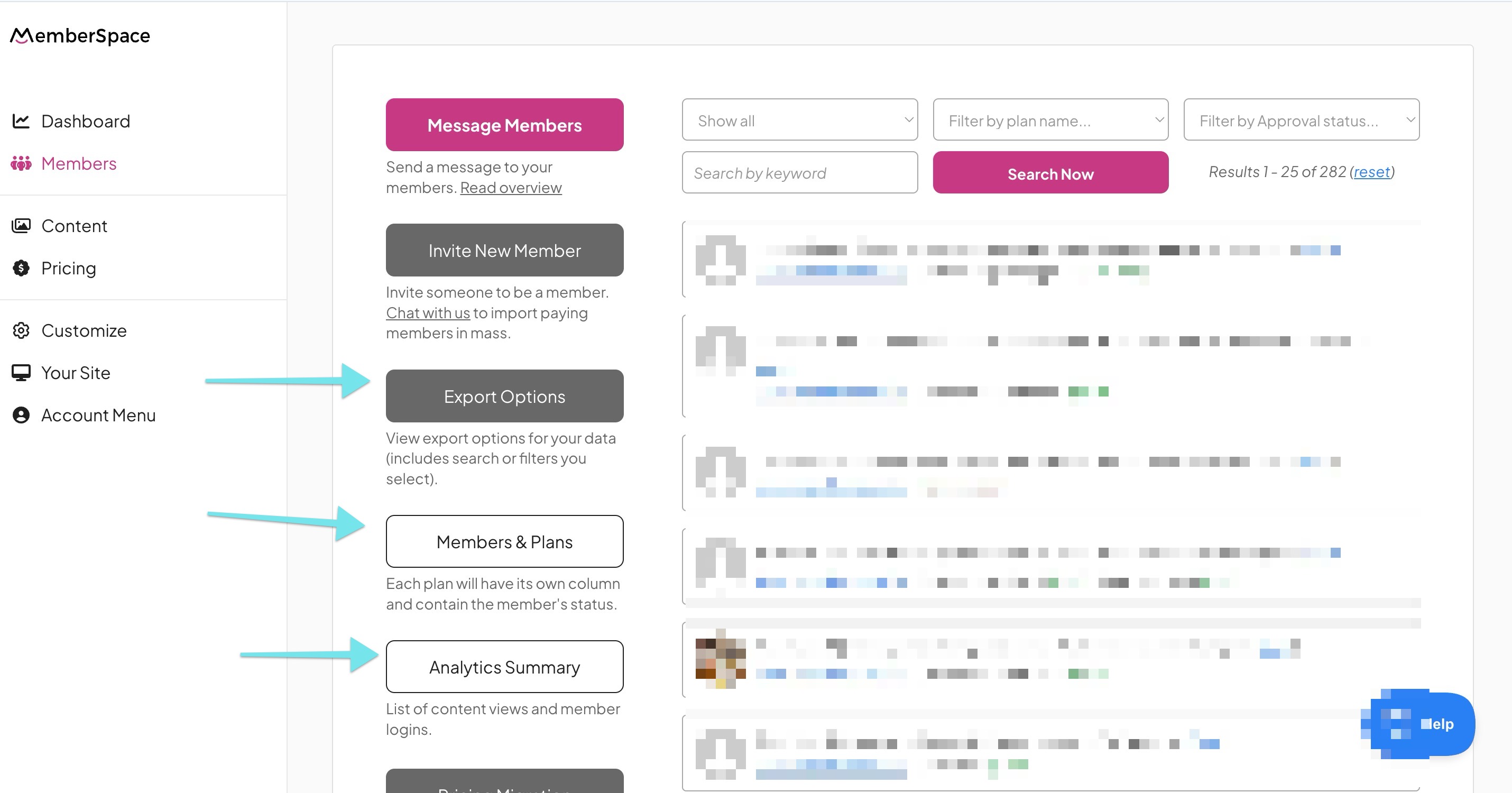1512x793 pixels.
Task: Click the MemberSpace logo
Action: tap(80, 36)
